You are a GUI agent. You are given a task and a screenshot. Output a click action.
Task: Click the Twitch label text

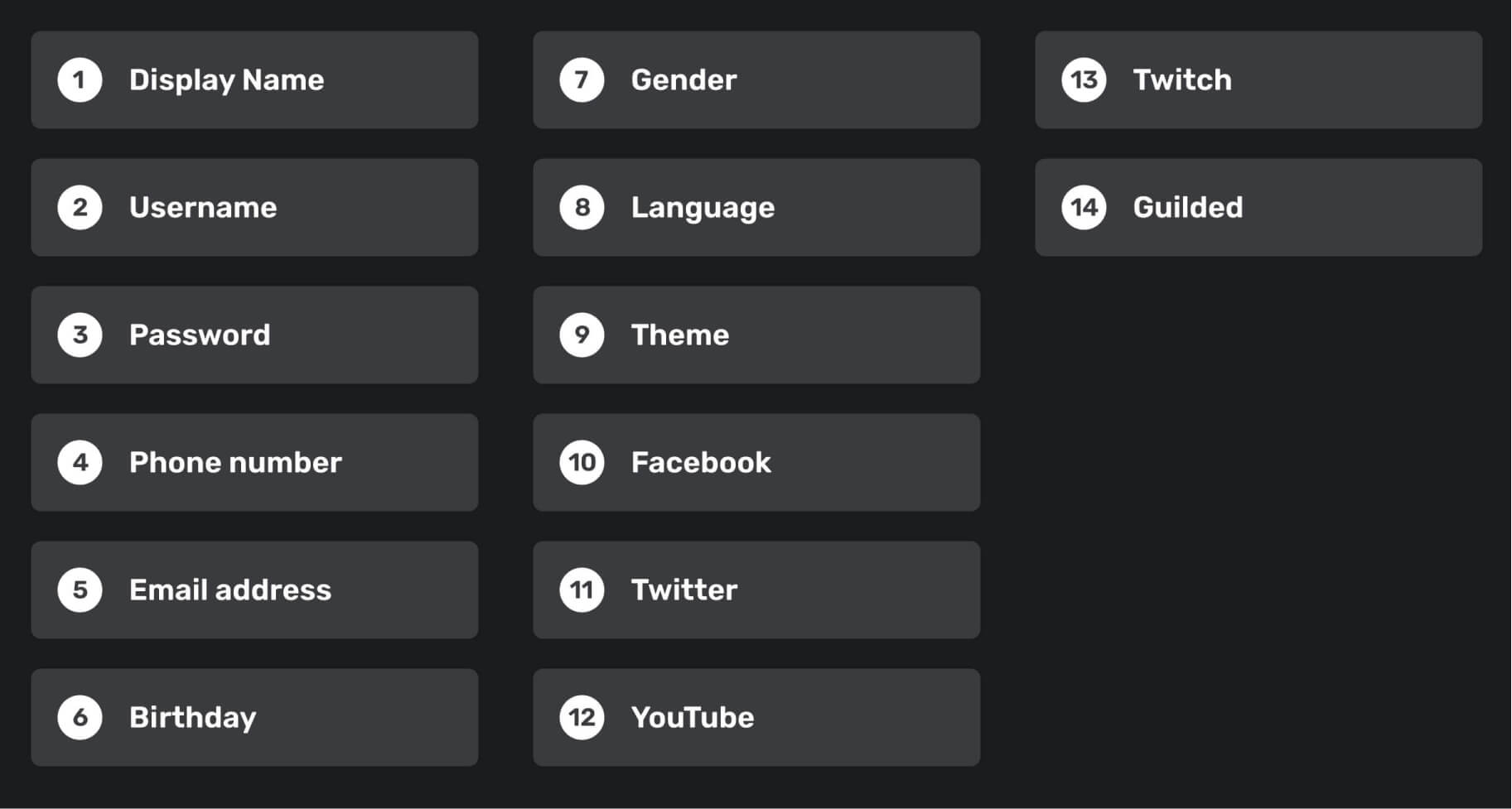1182,80
